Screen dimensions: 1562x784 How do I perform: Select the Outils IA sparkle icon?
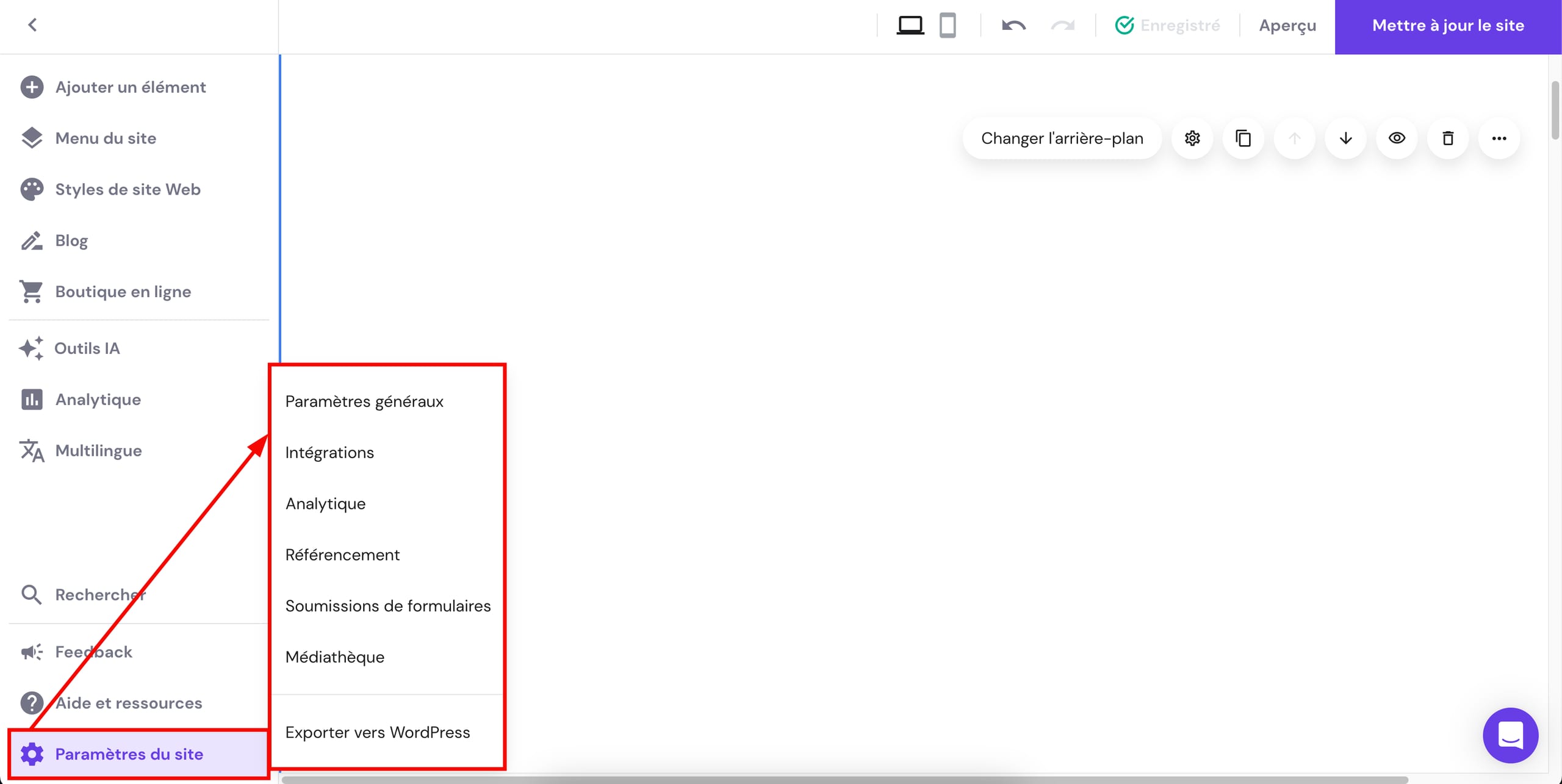tap(31, 348)
